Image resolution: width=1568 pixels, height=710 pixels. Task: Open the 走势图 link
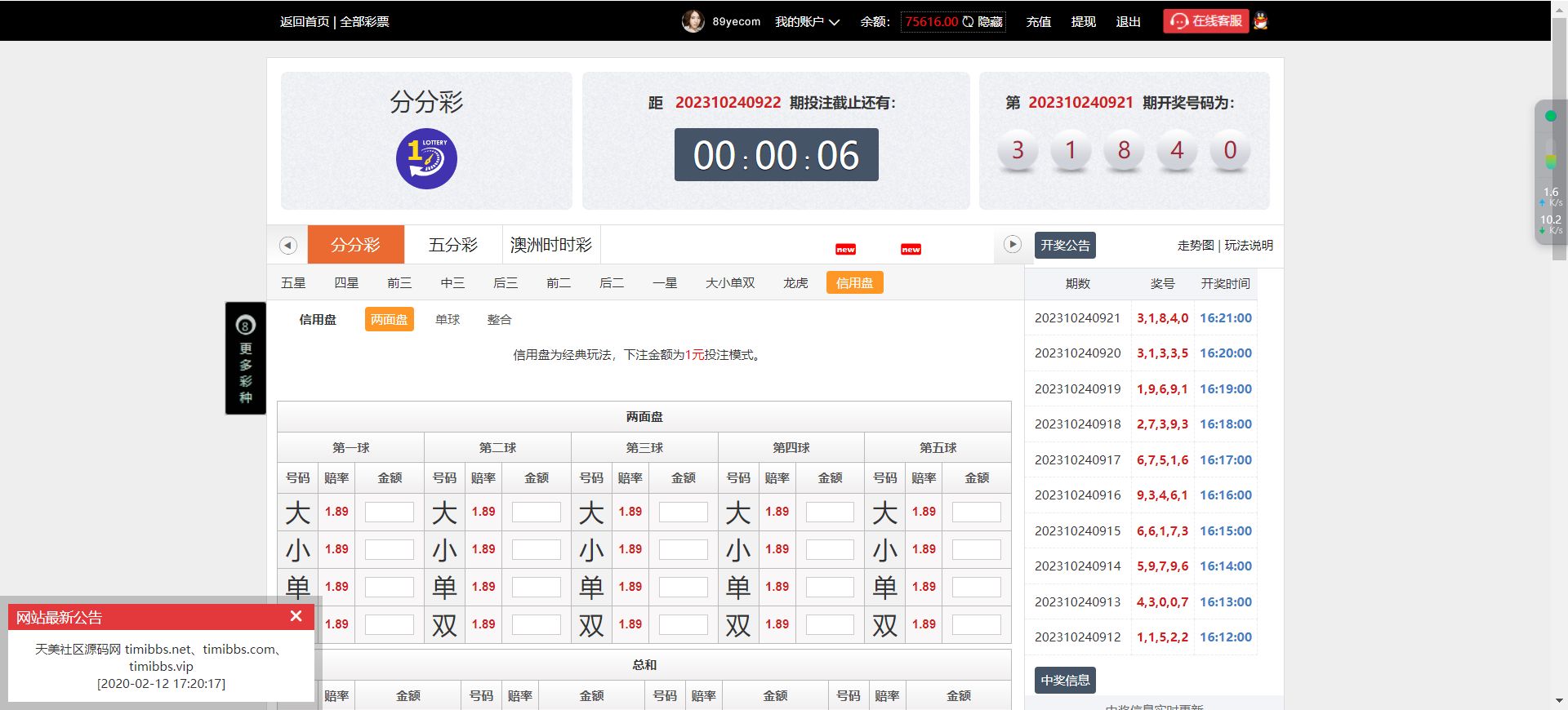pos(1195,246)
